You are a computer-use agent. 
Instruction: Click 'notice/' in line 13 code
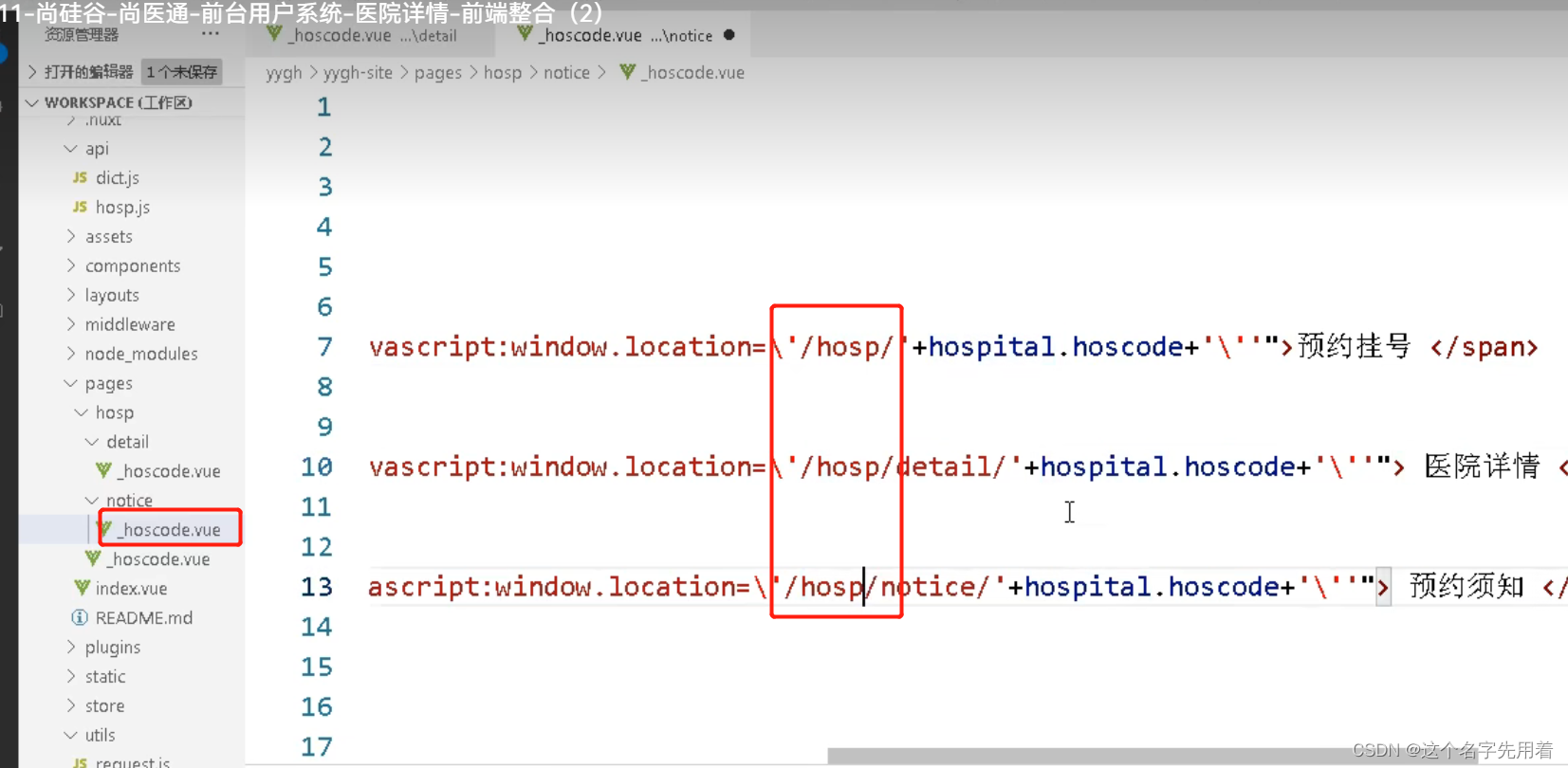click(935, 587)
